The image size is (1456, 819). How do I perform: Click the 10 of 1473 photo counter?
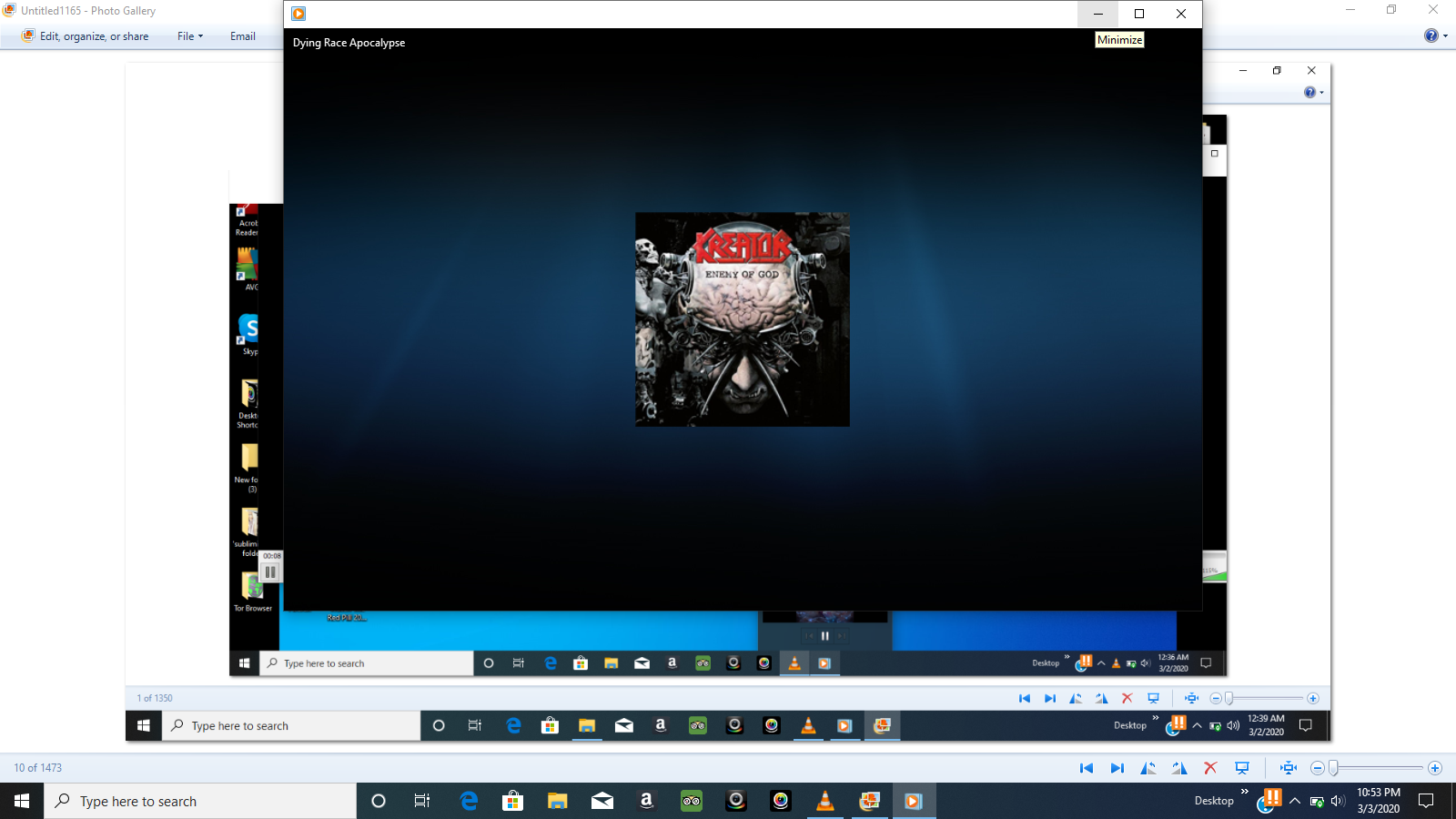point(38,768)
